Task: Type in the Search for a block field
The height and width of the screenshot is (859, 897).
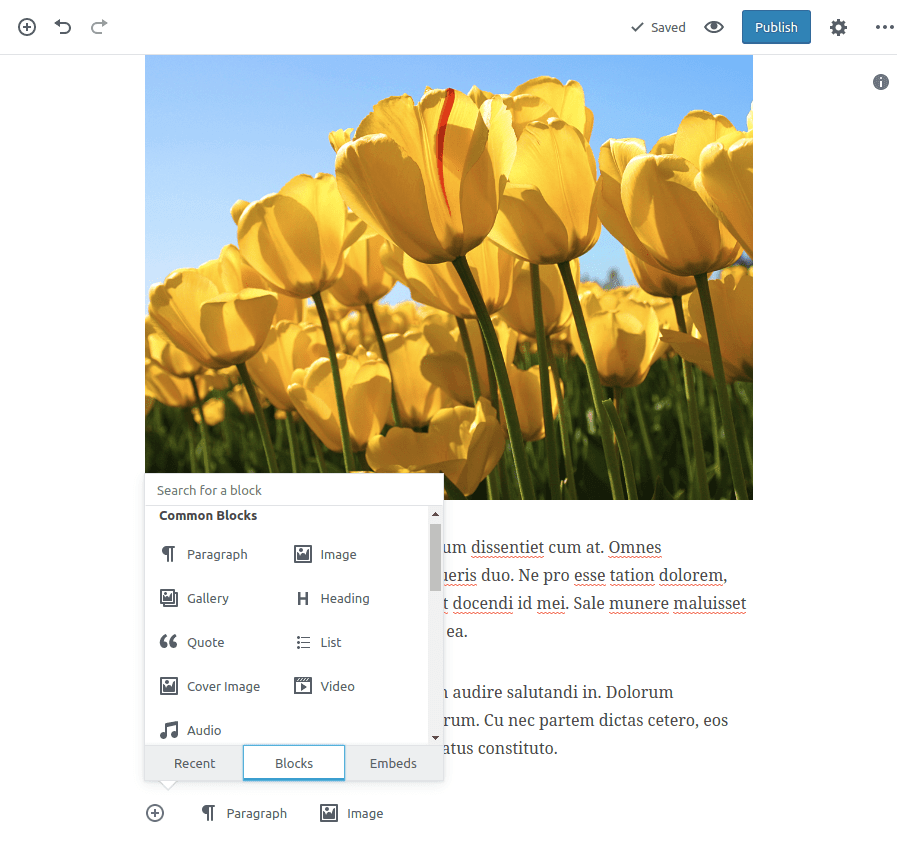Action: coord(294,490)
